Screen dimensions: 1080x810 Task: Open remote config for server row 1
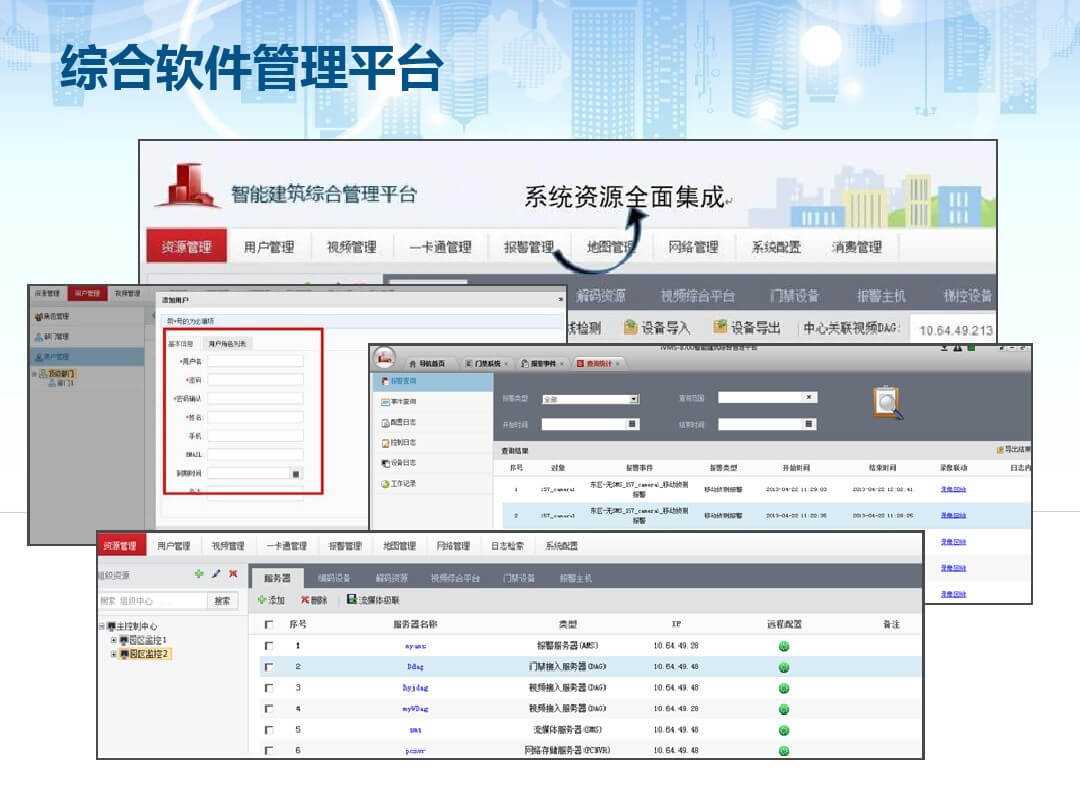pos(784,646)
